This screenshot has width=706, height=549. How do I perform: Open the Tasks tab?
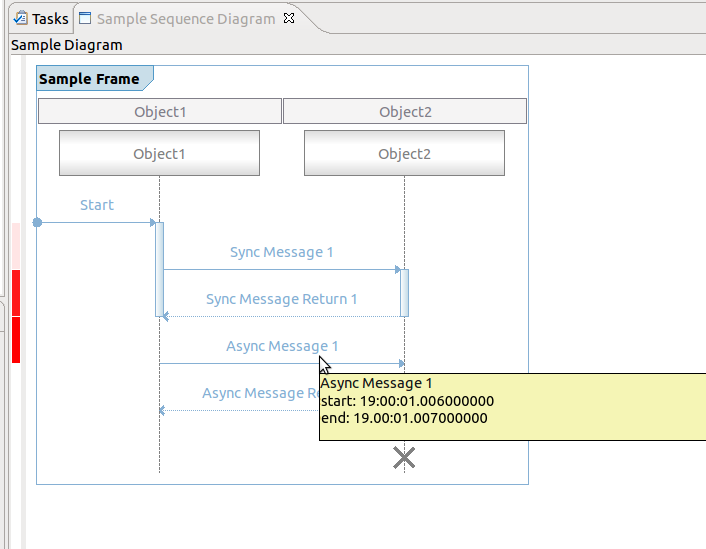click(50, 19)
